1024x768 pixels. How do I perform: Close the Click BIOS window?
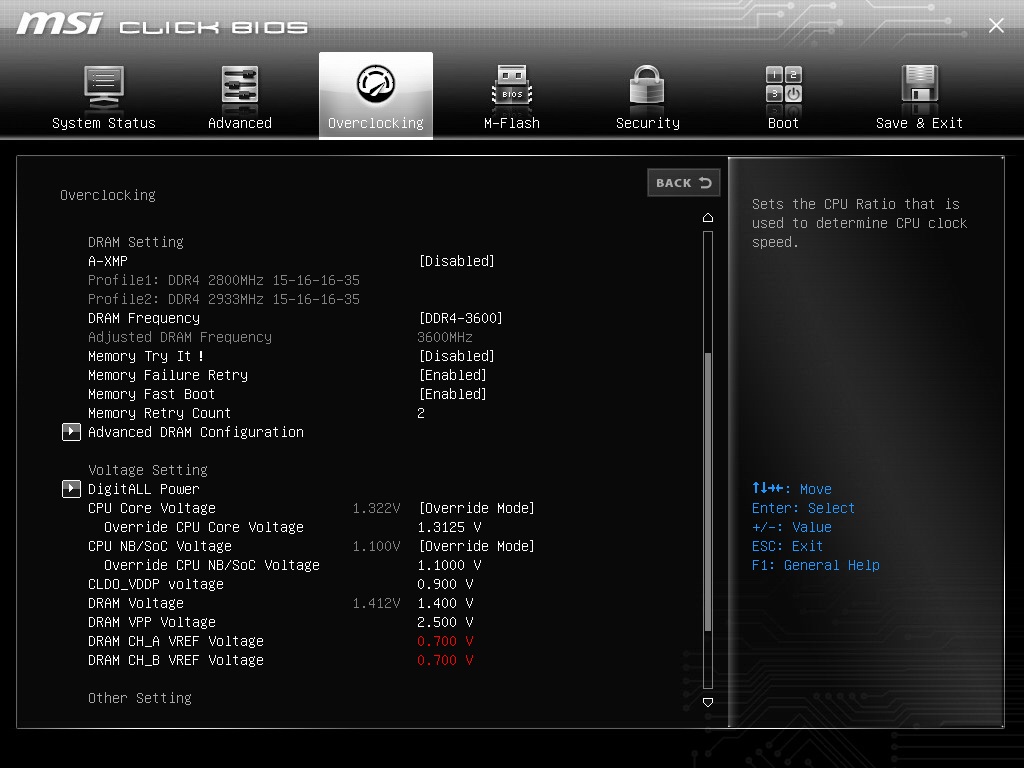(x=996, y=25)
